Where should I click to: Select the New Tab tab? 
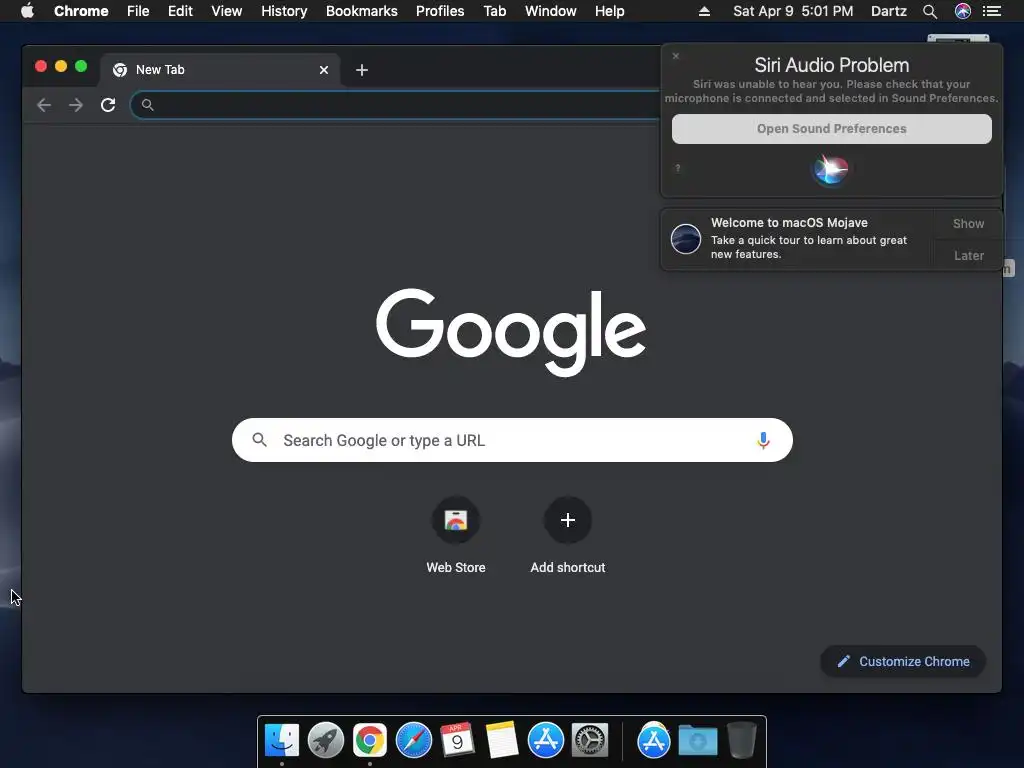point(219,70)
